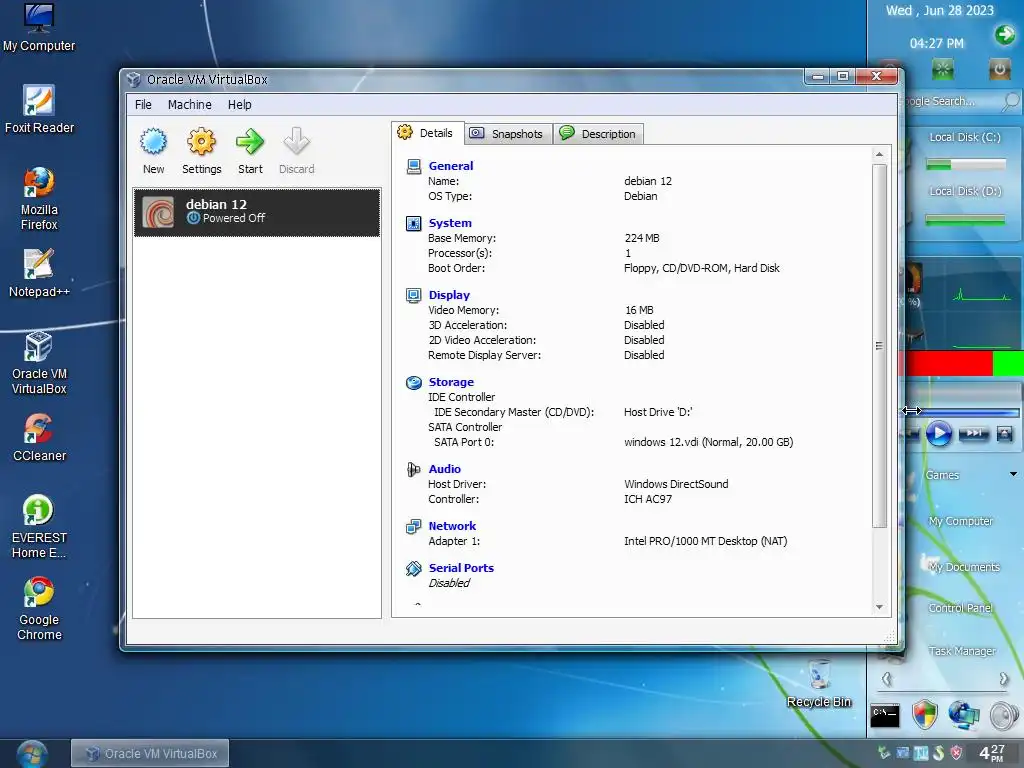Viewport: 1024px width, 768px height.
Task: Click the Foxit Reader desktop icon
Action: (x=39, y=109)
